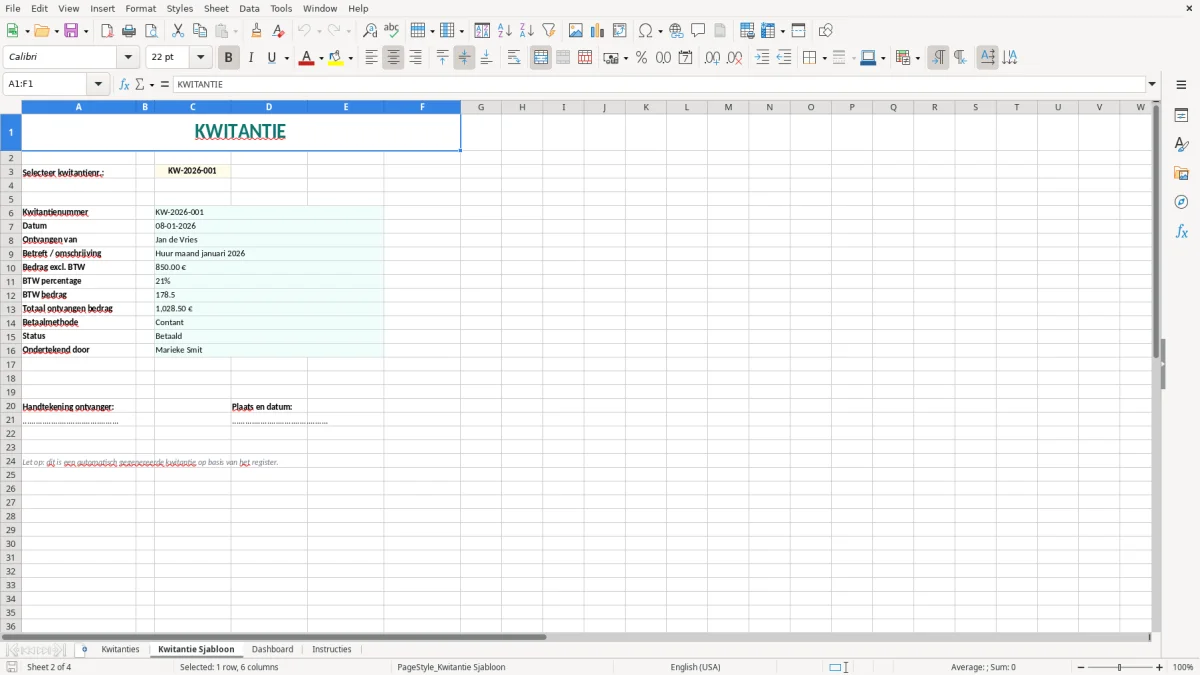This screenshot has width=1200, height=675.
Task: Click the Cut scissors icon
Action: 177,31
